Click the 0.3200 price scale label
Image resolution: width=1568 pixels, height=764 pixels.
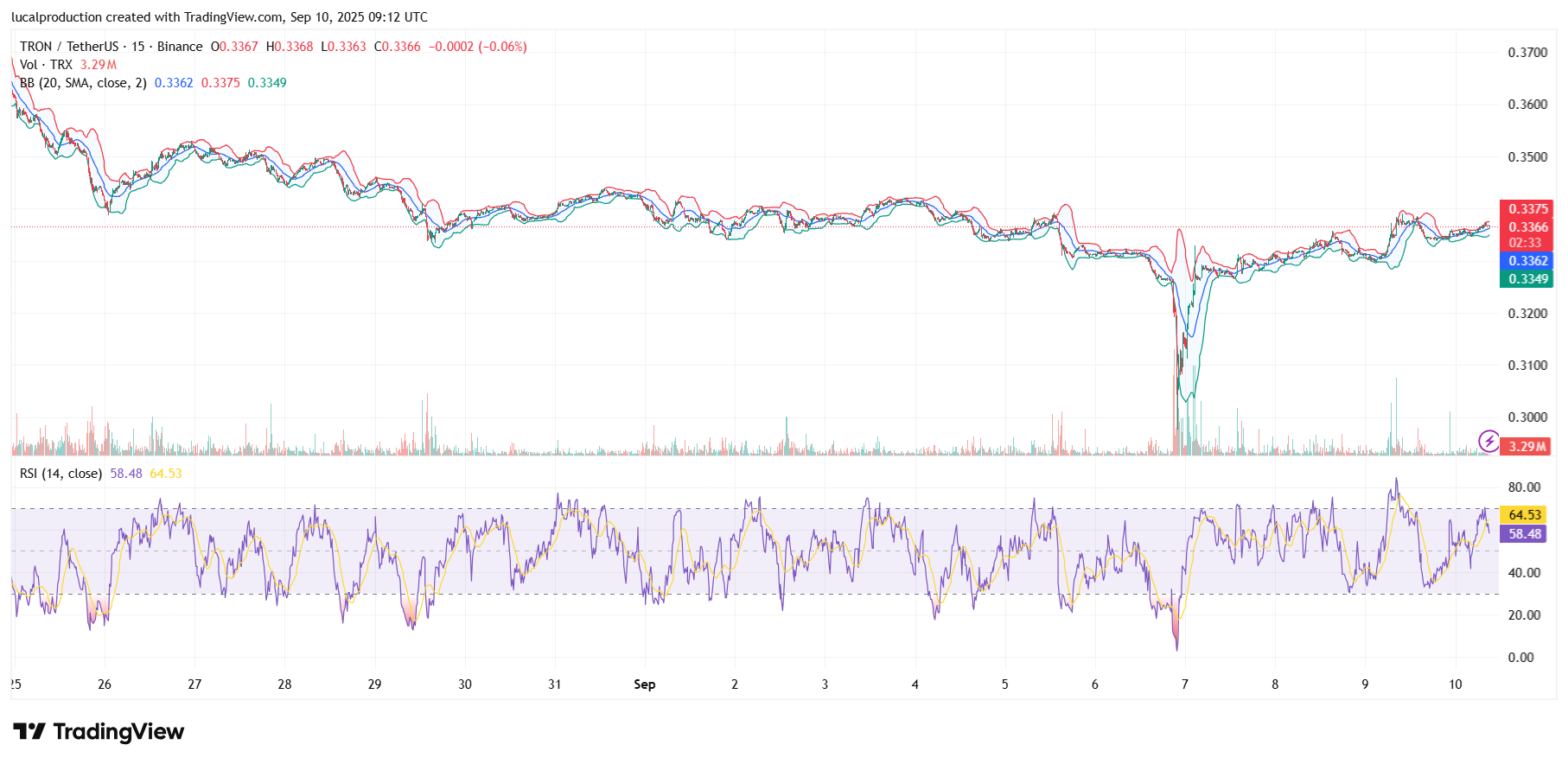click(x=1527, y=314)
